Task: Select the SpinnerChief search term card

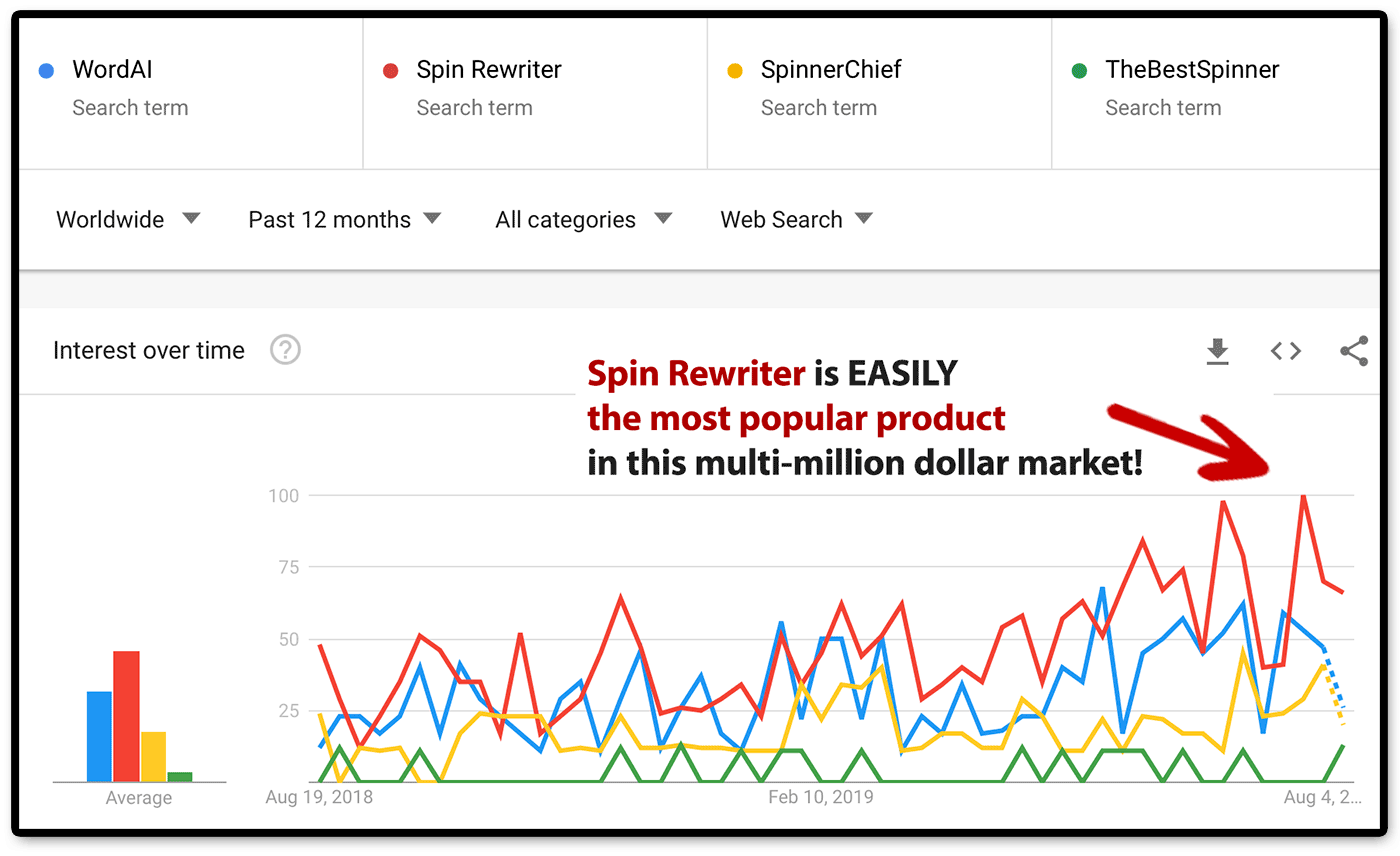Action: tap(880, 95)
